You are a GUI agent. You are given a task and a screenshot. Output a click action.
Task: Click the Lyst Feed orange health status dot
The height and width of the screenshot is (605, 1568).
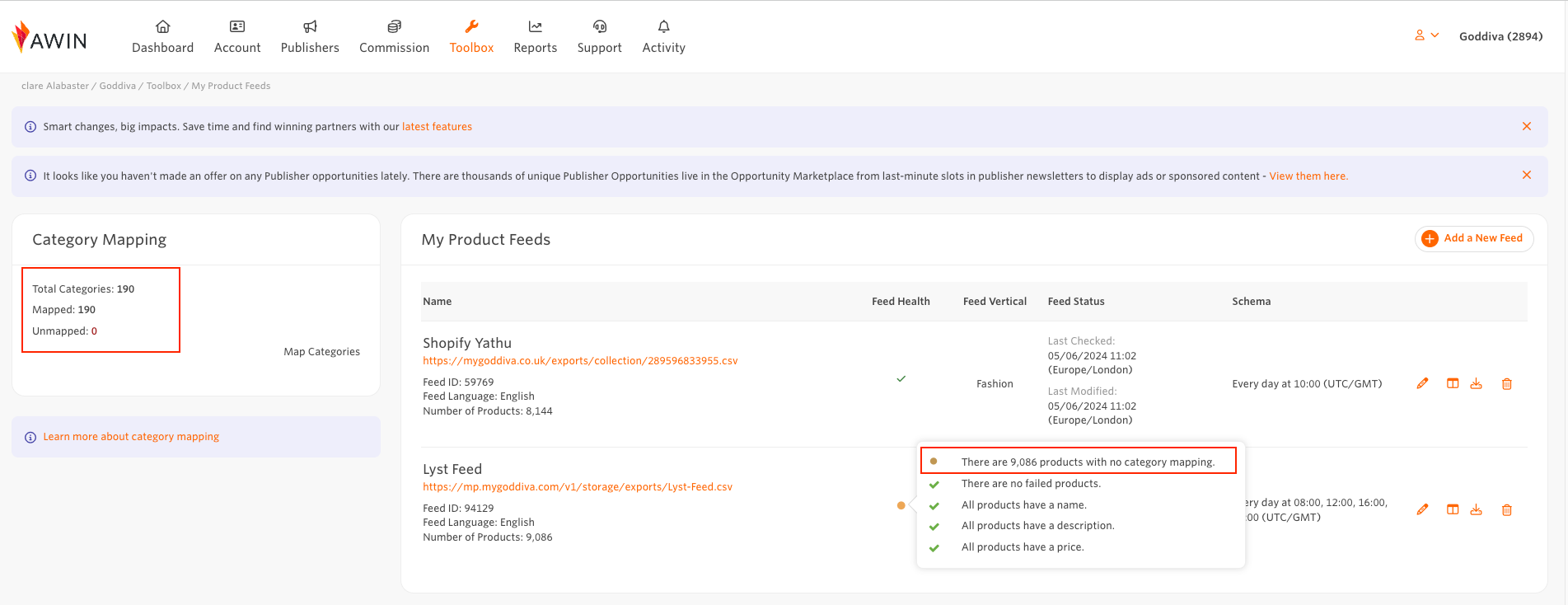[901, 505]
